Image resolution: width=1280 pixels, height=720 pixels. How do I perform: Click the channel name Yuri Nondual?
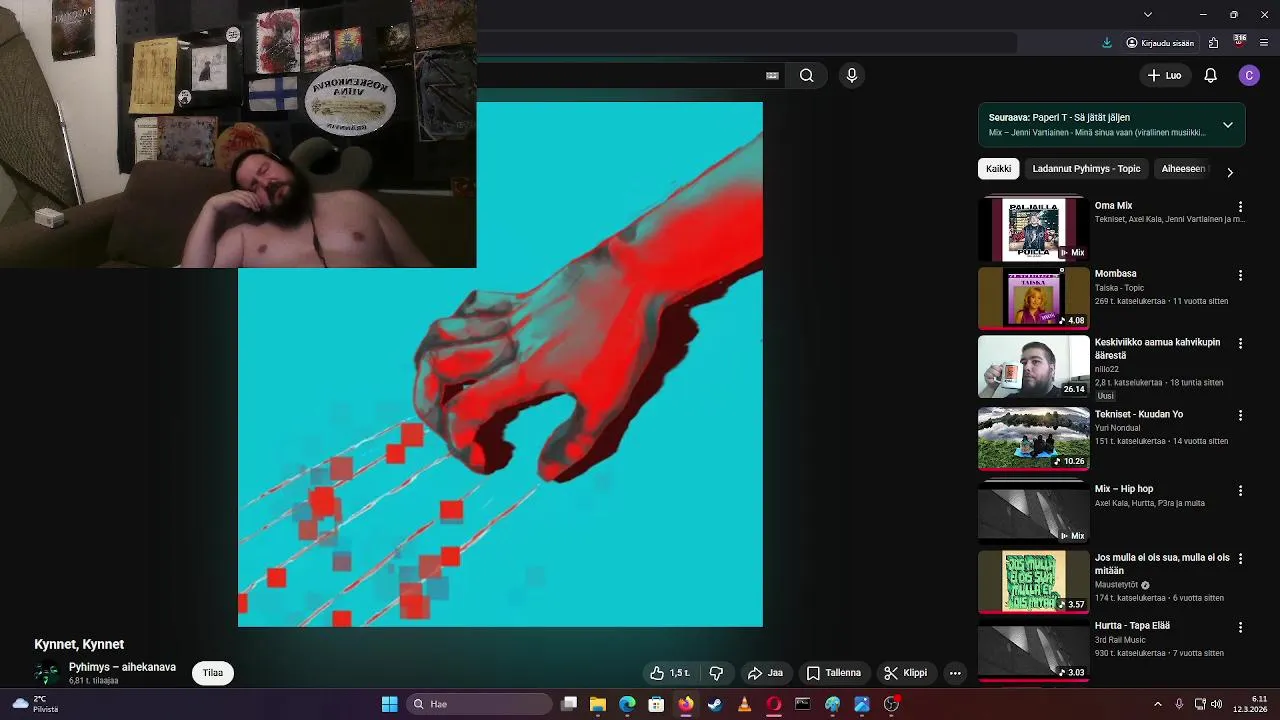[x=1117, y=428]
